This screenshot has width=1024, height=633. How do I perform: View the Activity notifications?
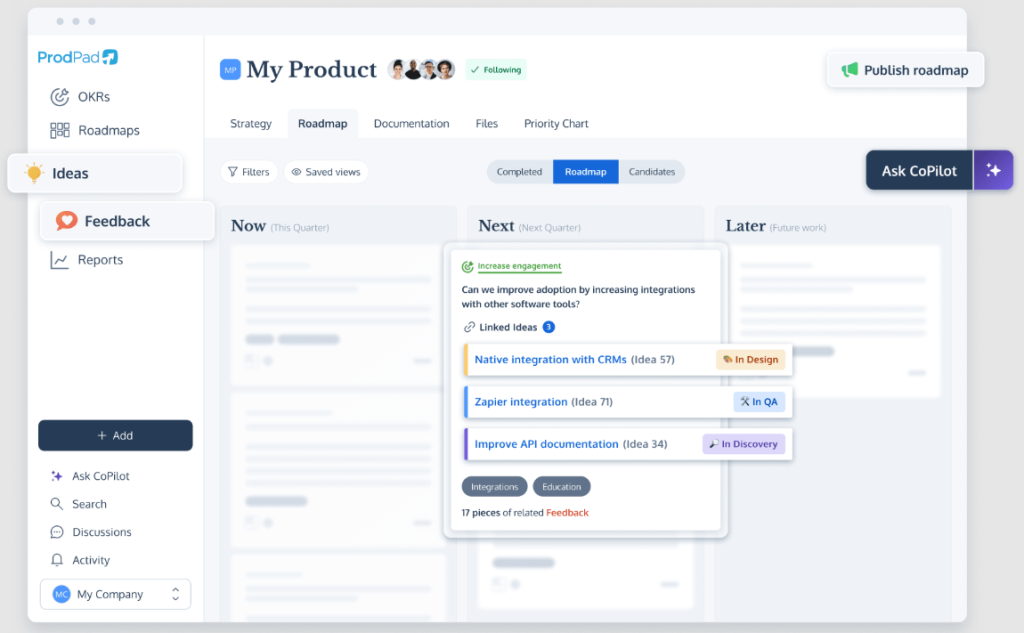click(x=91, y=560)
